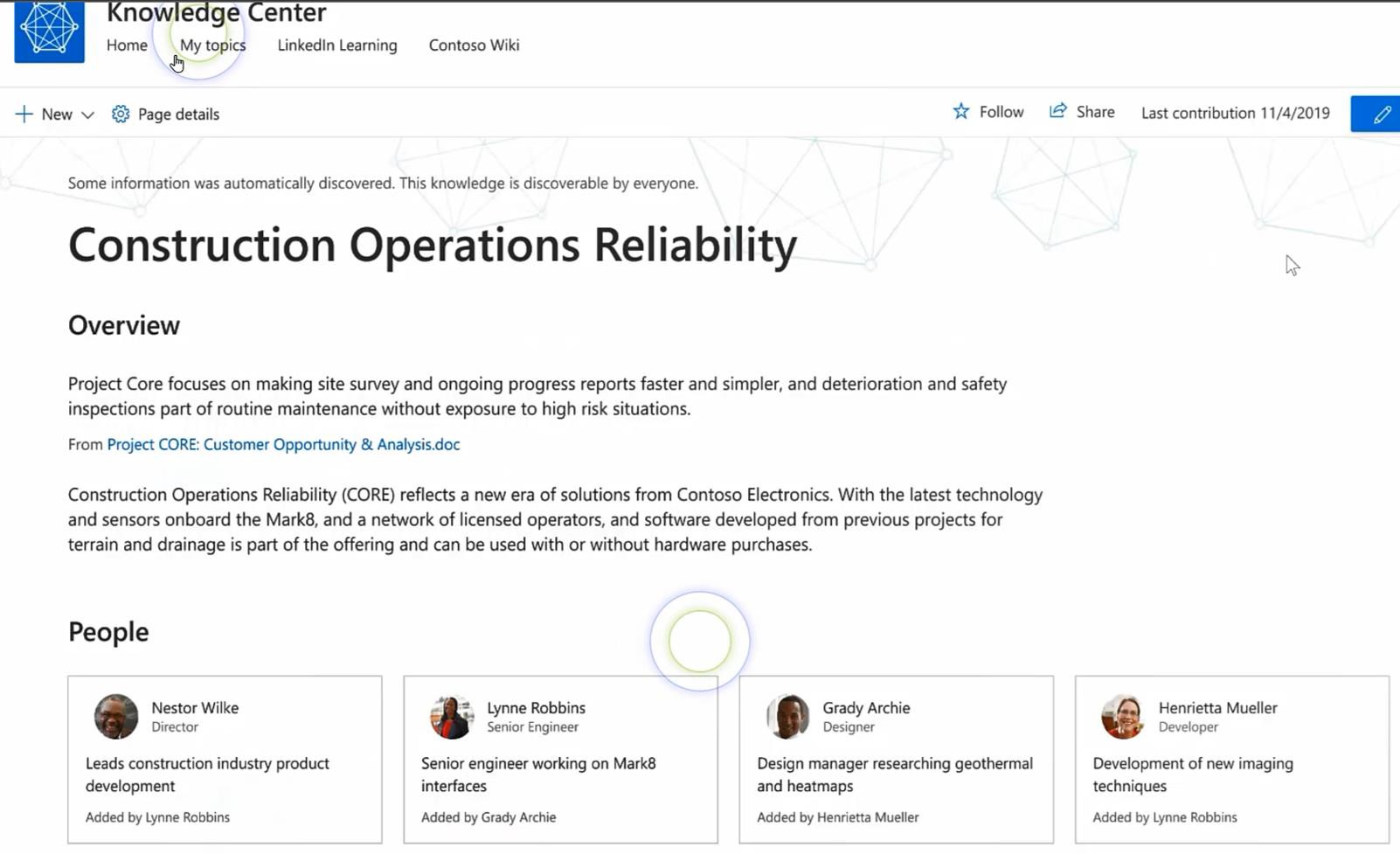Viewport: 1400px width, 854px height.
Task: Click Henrietta Mueller's profile photo
Action: pos(1123,717)
